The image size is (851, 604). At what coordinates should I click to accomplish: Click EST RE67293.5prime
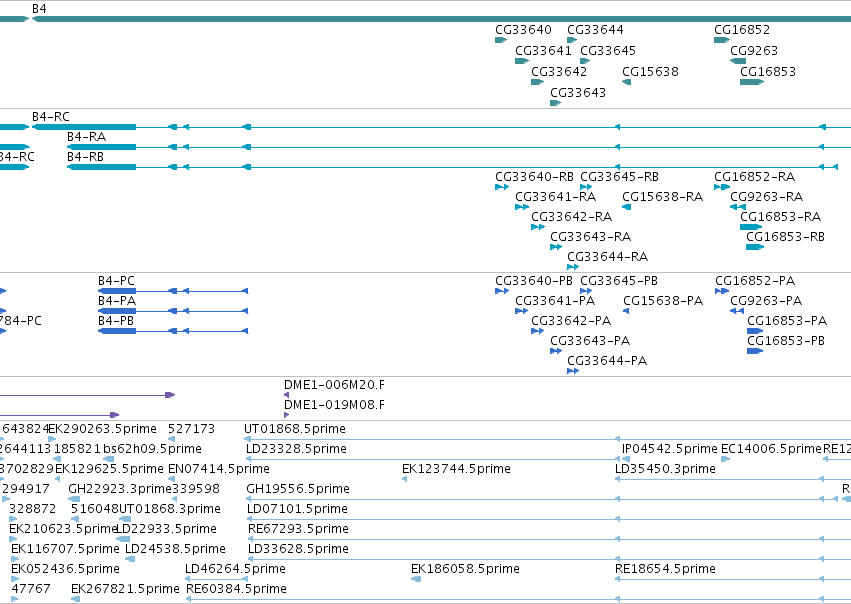[x=298, y=529]
